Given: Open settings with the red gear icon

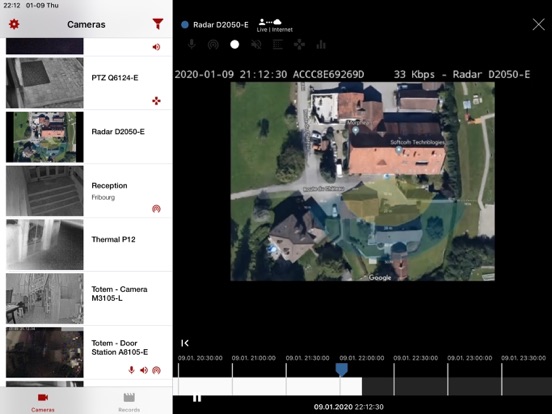Looking at the screenshot, I should click(14, 24).
